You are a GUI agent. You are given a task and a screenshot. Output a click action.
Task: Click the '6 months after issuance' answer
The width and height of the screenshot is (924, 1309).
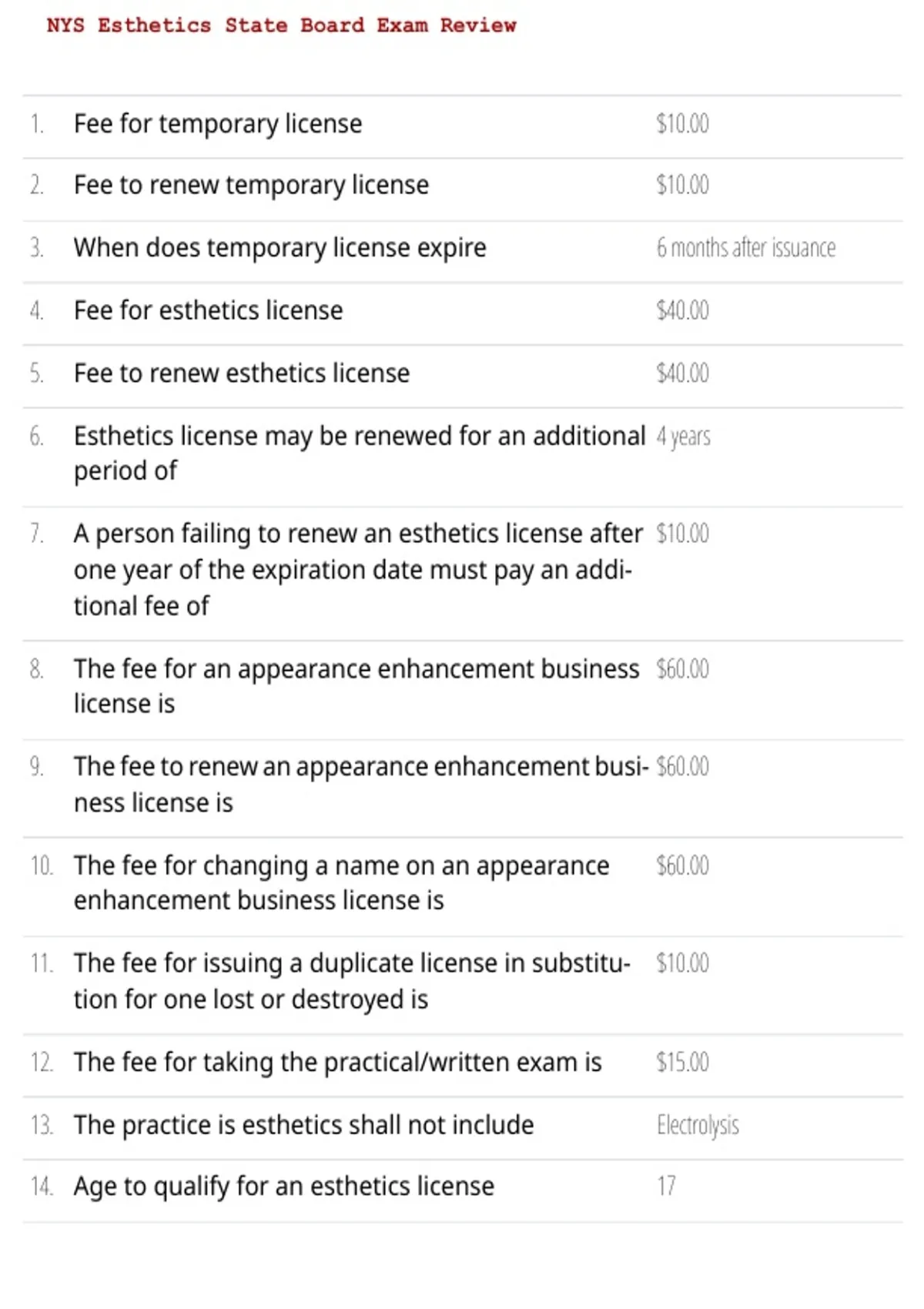pos(745,248)
